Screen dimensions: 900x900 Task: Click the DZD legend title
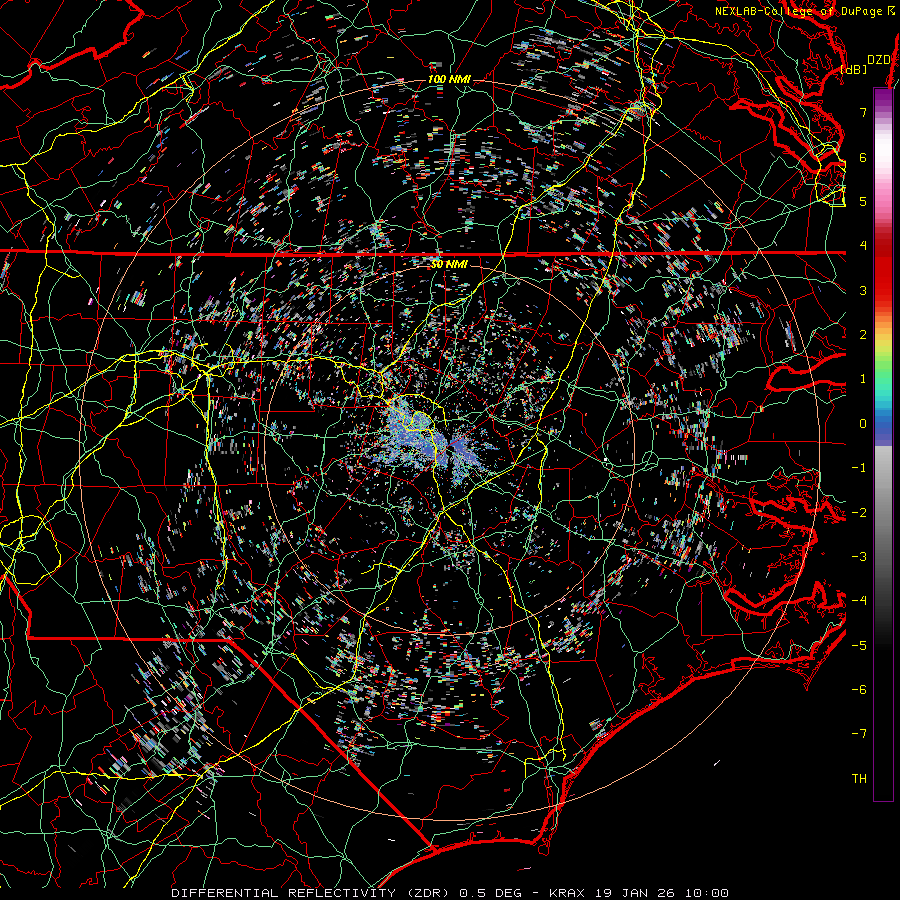pos(878,60)
